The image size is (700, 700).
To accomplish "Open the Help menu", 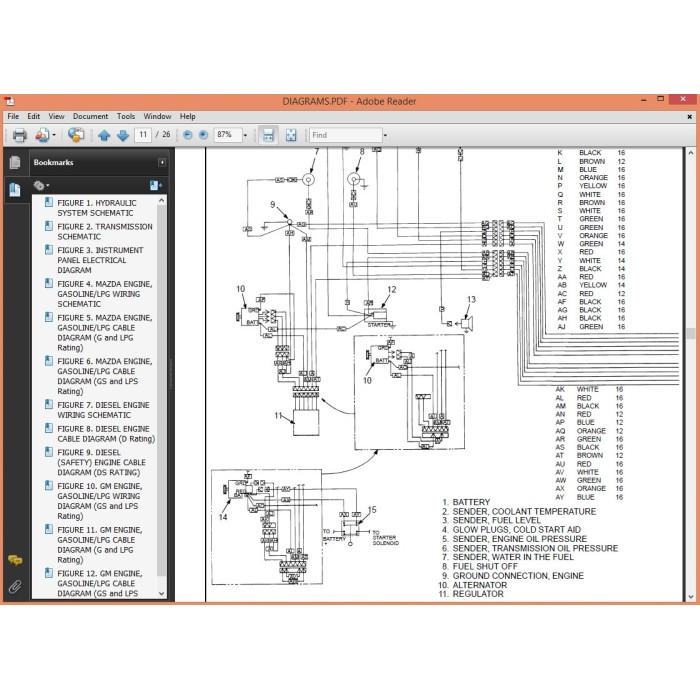I will [188, 116].
